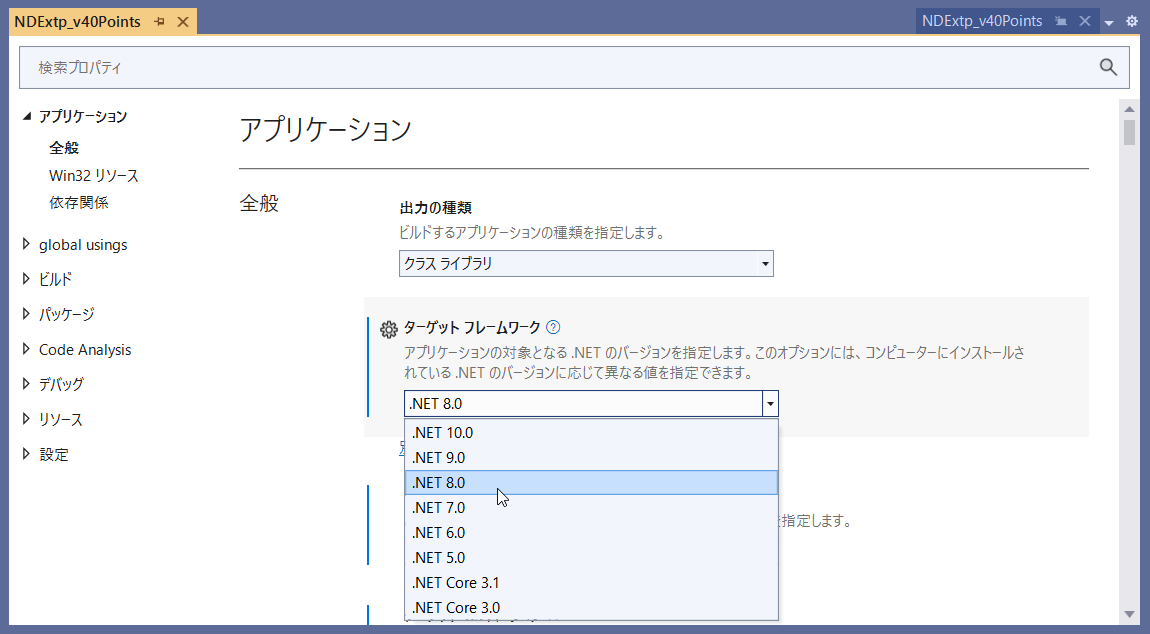The height and width of the screenshot is (634, 1150).
Task: Open the settings gear at top right
Action: [1132, 21]
